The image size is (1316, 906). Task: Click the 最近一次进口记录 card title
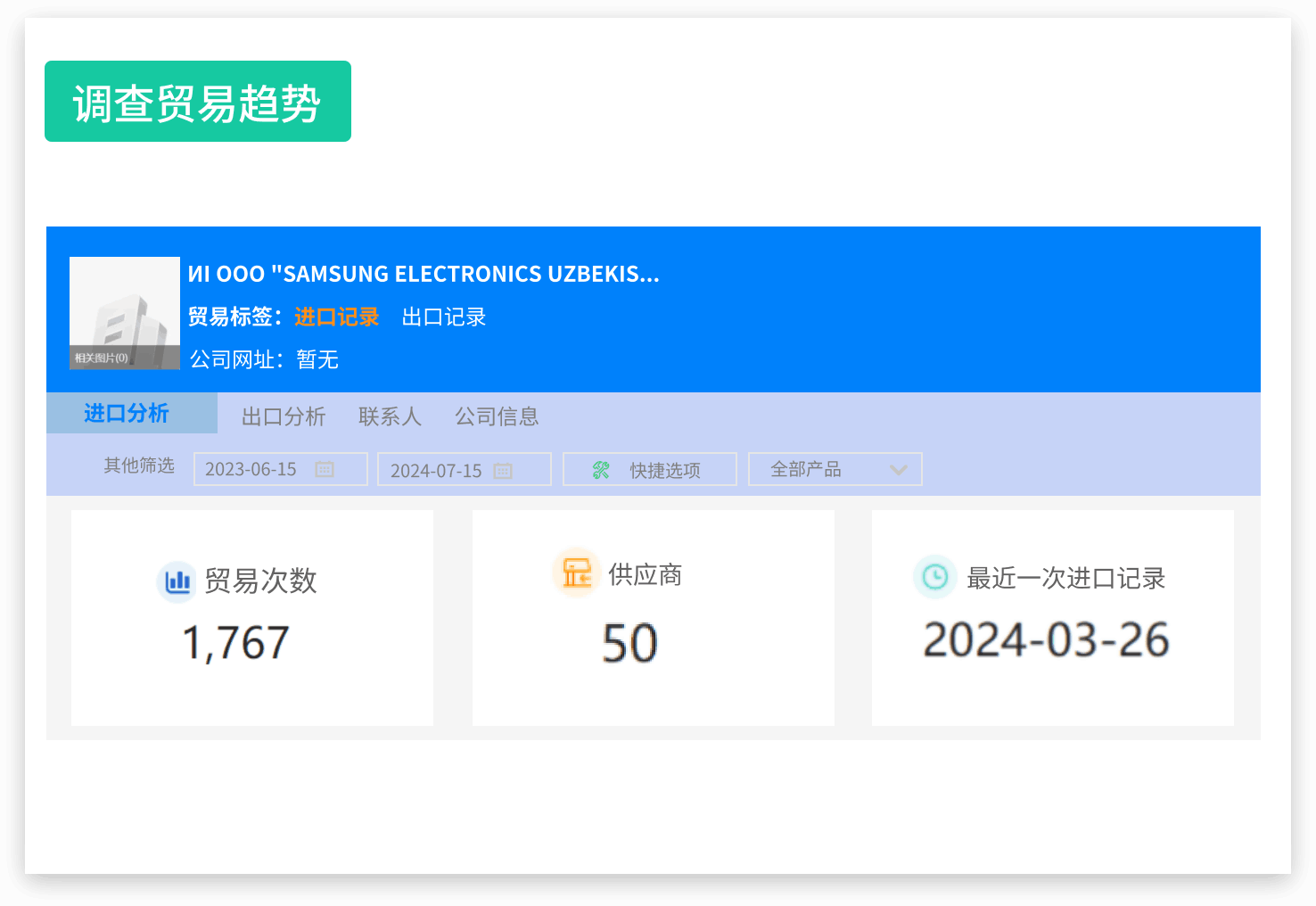click(1066, 578)
